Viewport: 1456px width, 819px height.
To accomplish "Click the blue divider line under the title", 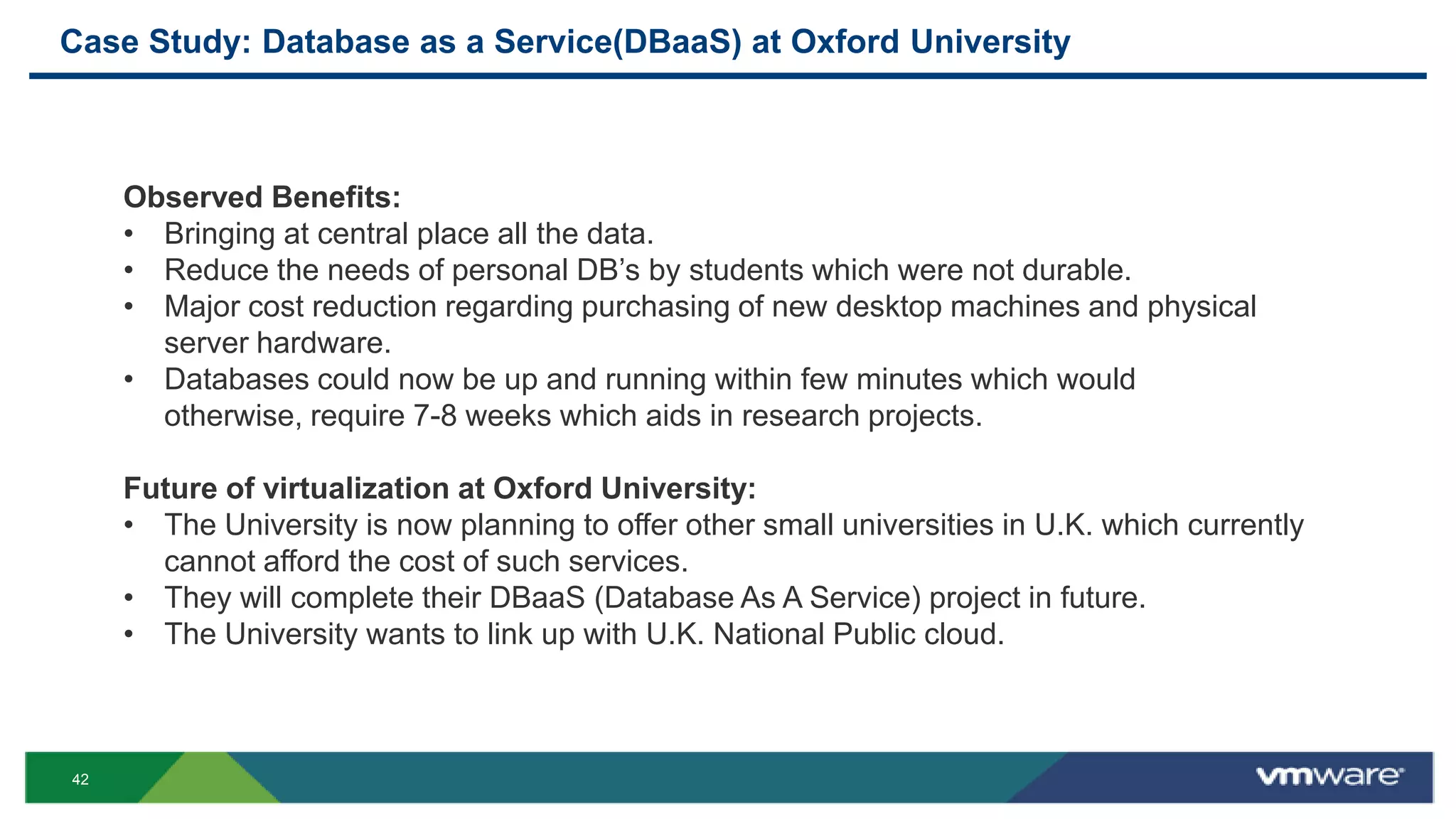I will click(727, 76).
